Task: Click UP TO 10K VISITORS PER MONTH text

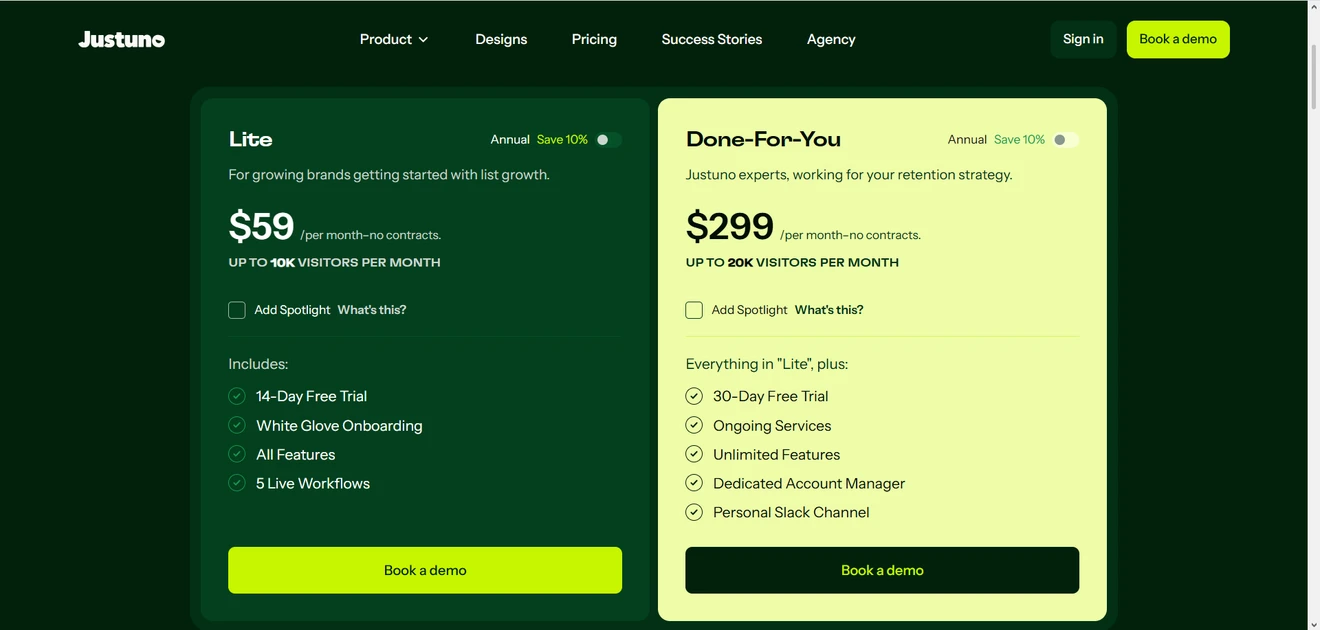Action: click(x=334, y=263)
